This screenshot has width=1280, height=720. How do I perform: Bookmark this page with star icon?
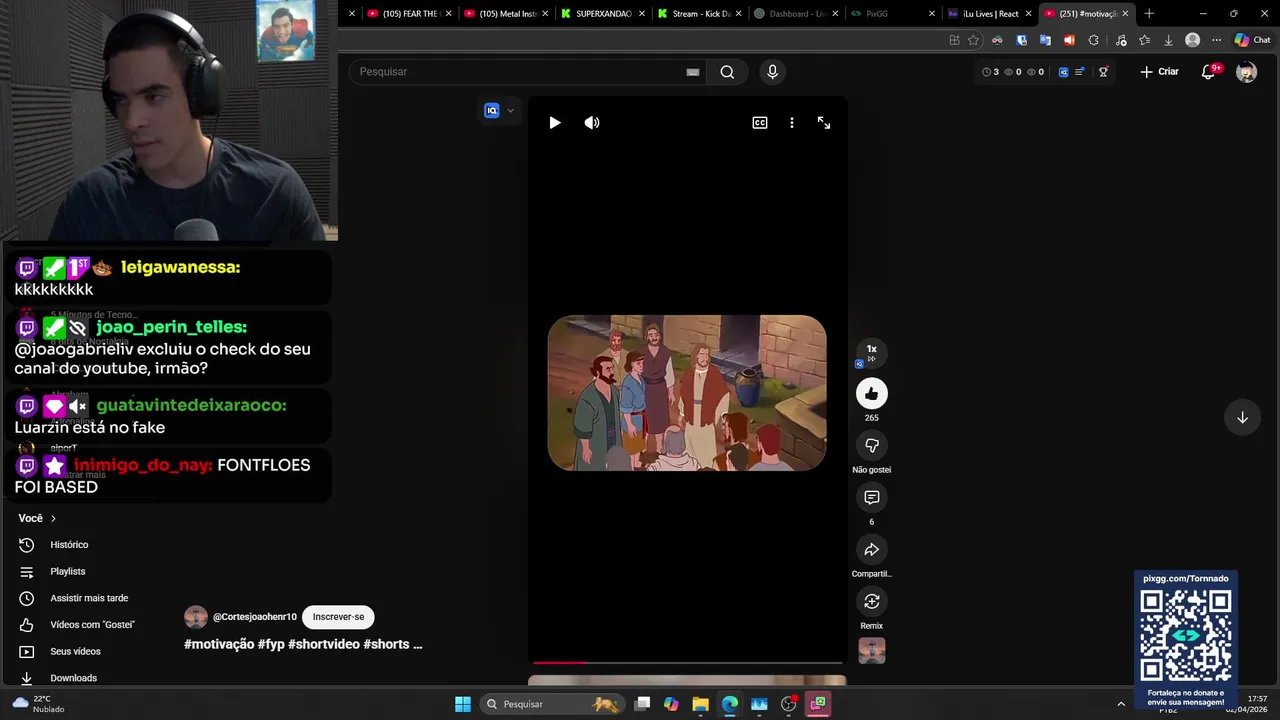pos(973,40)
